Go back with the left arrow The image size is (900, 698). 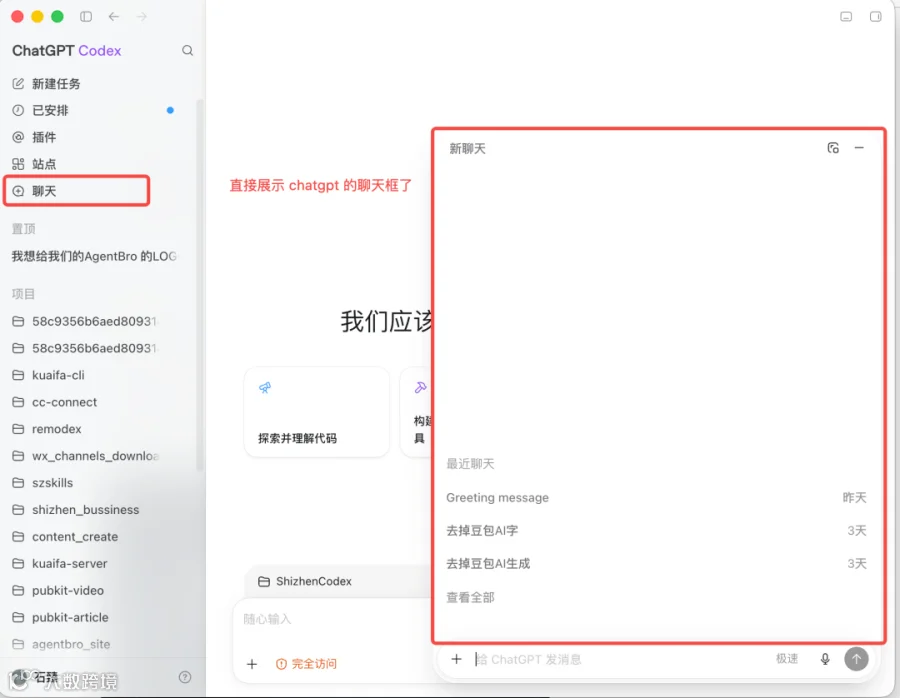[x=114, y=17]
